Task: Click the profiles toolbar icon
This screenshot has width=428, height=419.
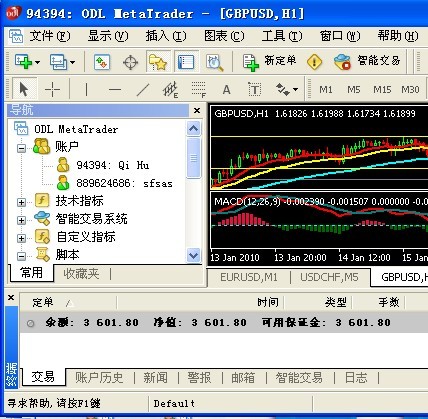Action: pos(58,62)
